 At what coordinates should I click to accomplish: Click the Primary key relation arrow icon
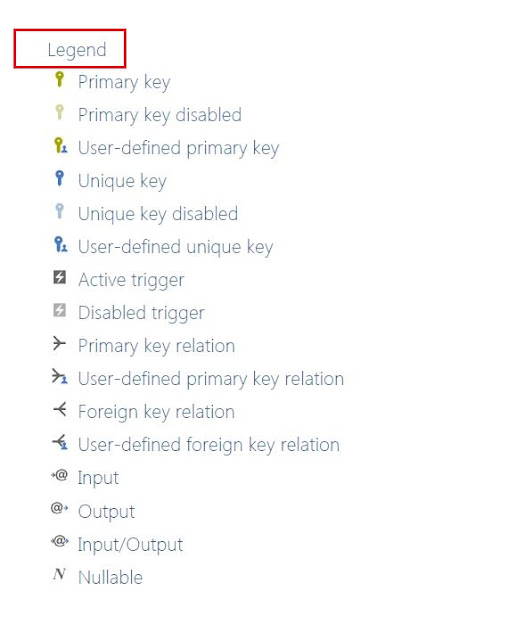click(x=59, y=343)
